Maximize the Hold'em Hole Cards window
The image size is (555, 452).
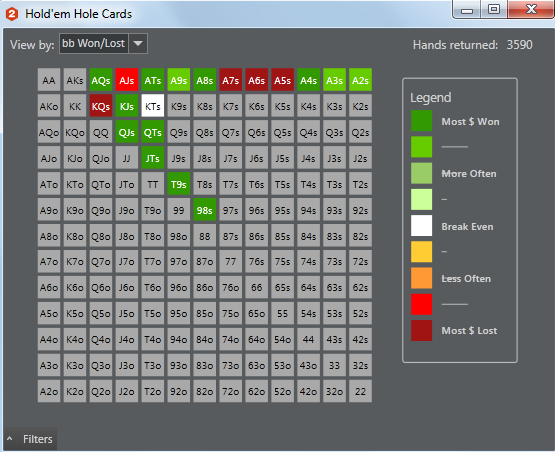tap(494, 9)
